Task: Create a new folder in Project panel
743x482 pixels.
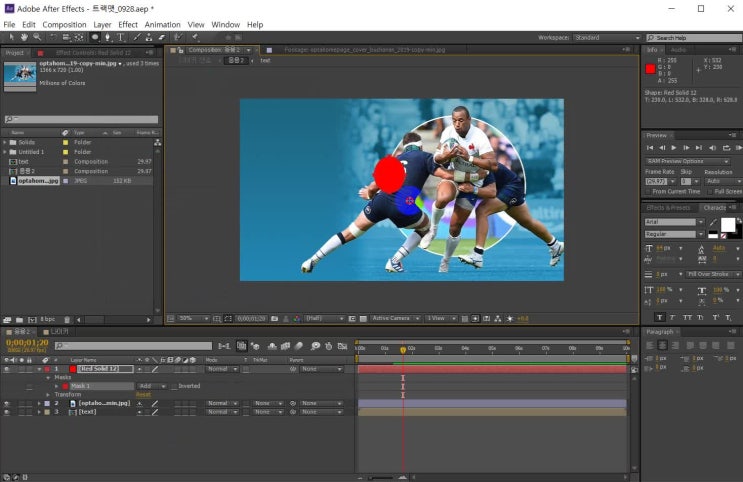Action: pyautogui.click(x=19, y=320)
